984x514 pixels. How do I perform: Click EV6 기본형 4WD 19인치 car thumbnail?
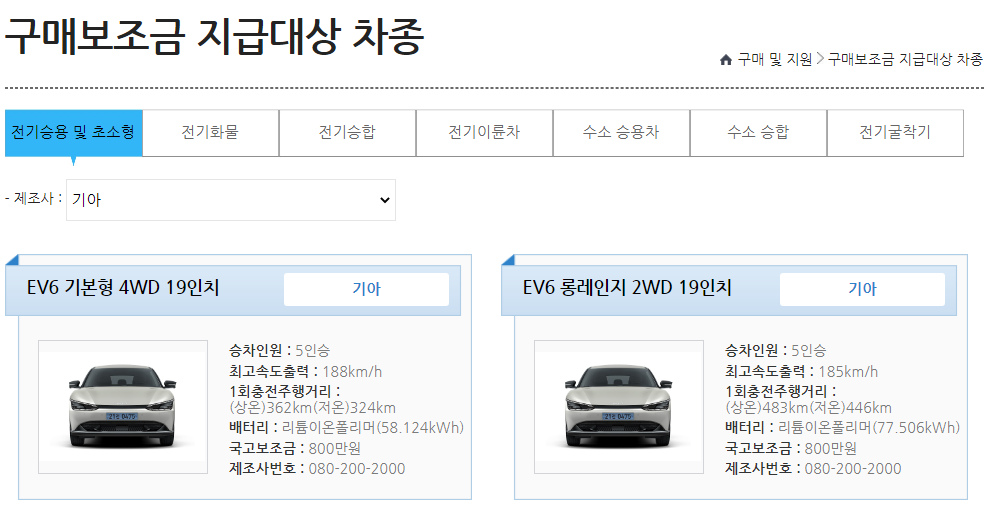[x=123, y=407]
